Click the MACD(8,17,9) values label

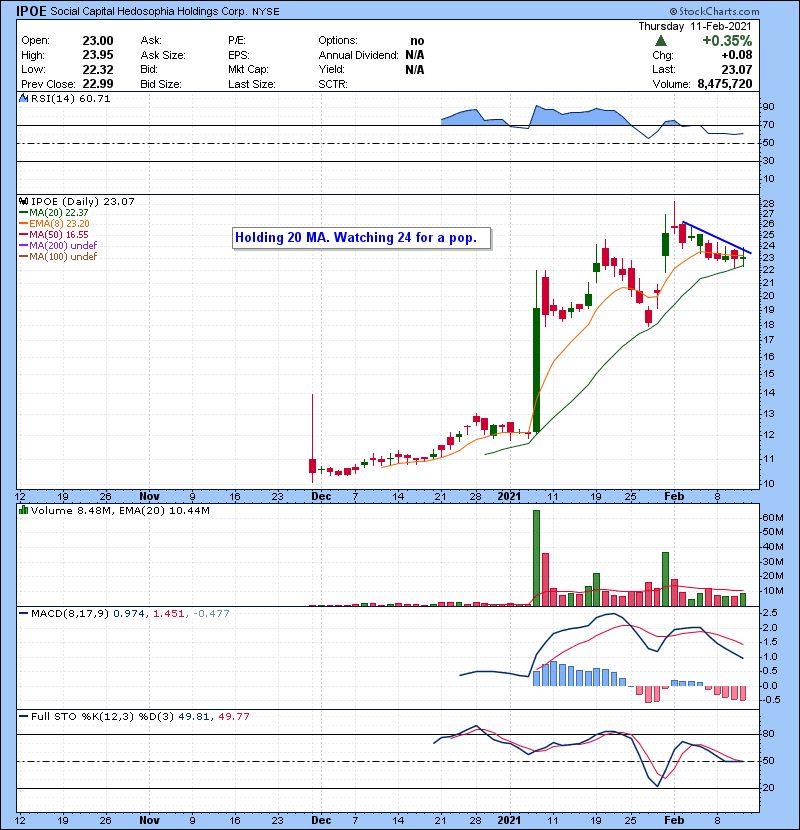pos(130,614)
